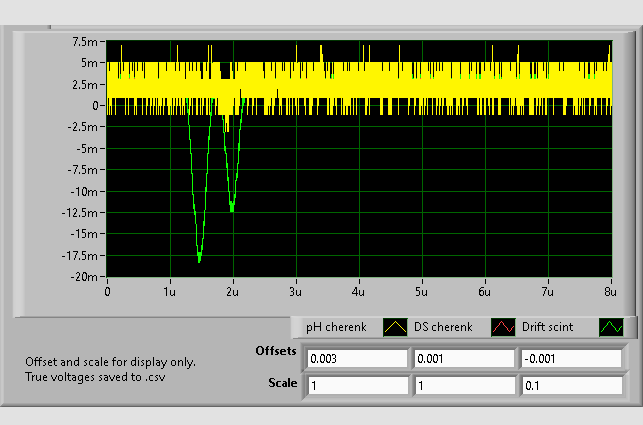Viewport: 643px width, 425px height.
Task: Click the red DS cherenk plot icon
Action: tap(503, 327)
